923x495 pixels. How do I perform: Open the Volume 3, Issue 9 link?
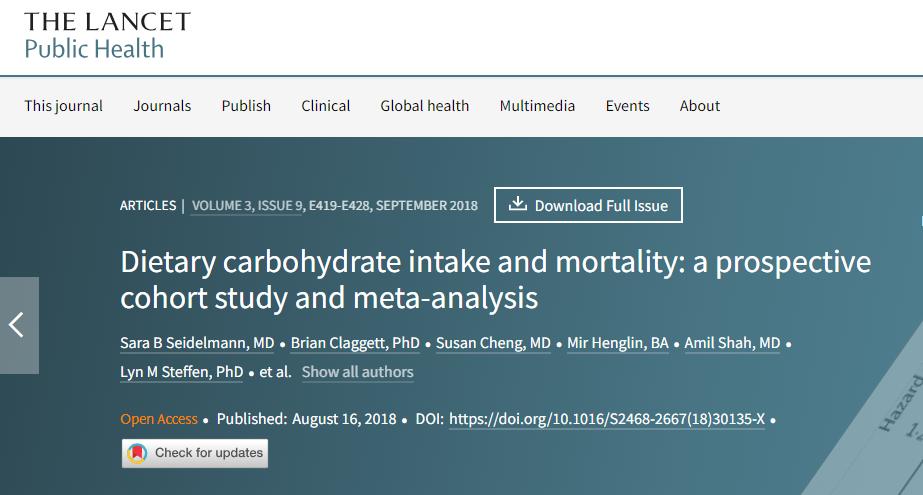(x=247, y=205)
